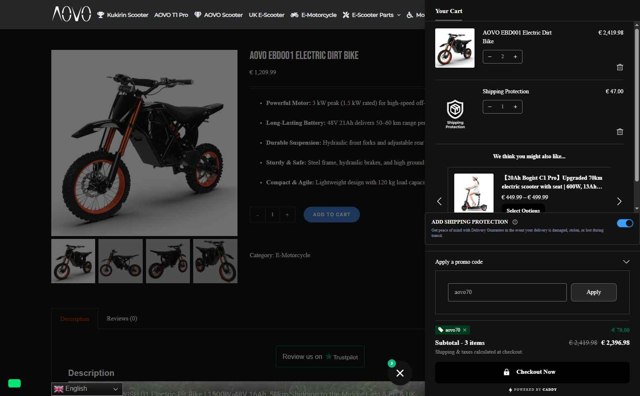Click the Apply promo button
The height and width of the screenshot is (396, 640).
593,292
